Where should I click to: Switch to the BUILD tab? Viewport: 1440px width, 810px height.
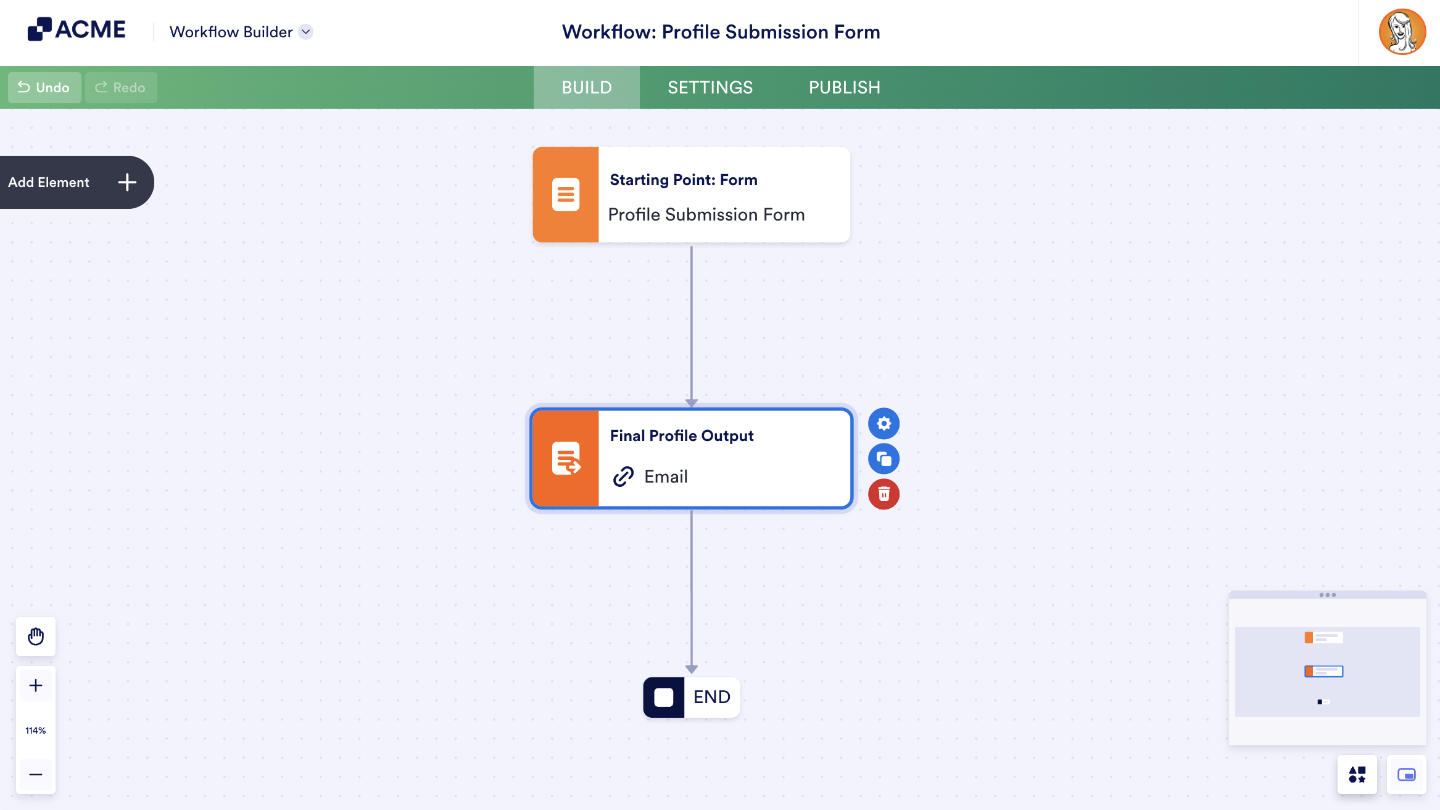click(x=587, y=88)
